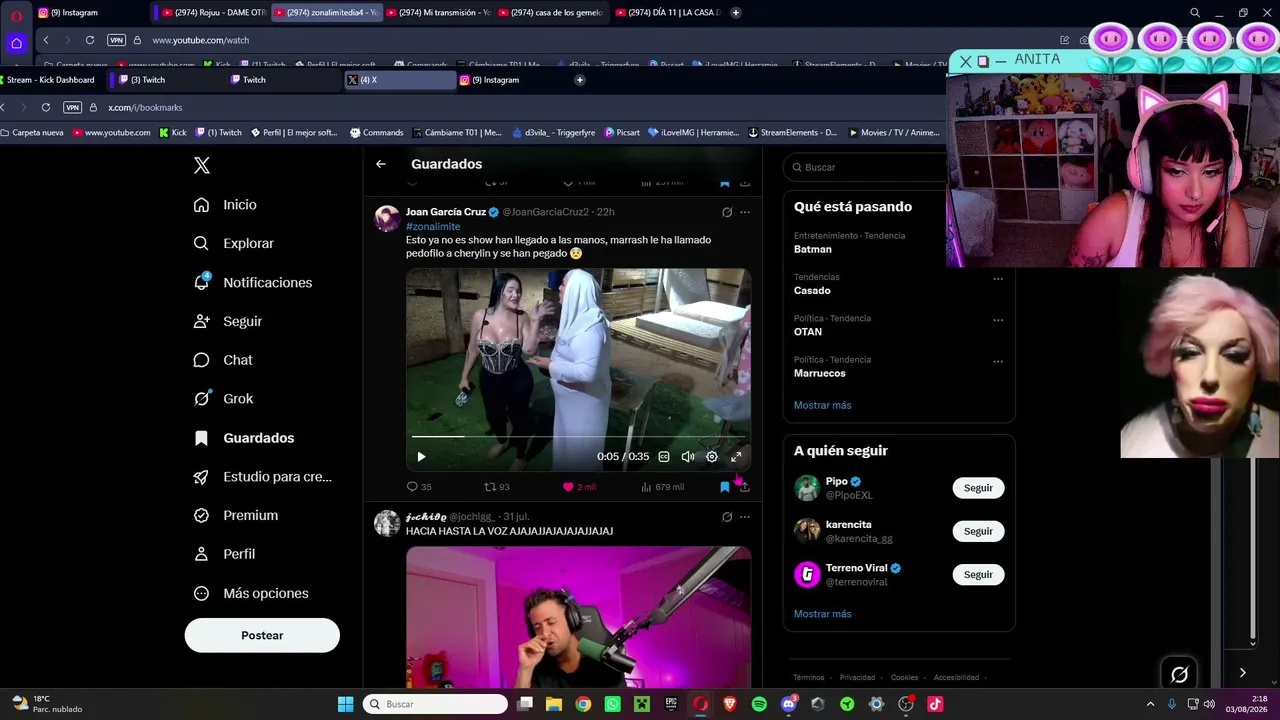The height and width of the screenshot is (720, 1280).
Task: Open more options for Marruecos trend
Action: pos(998,361)
